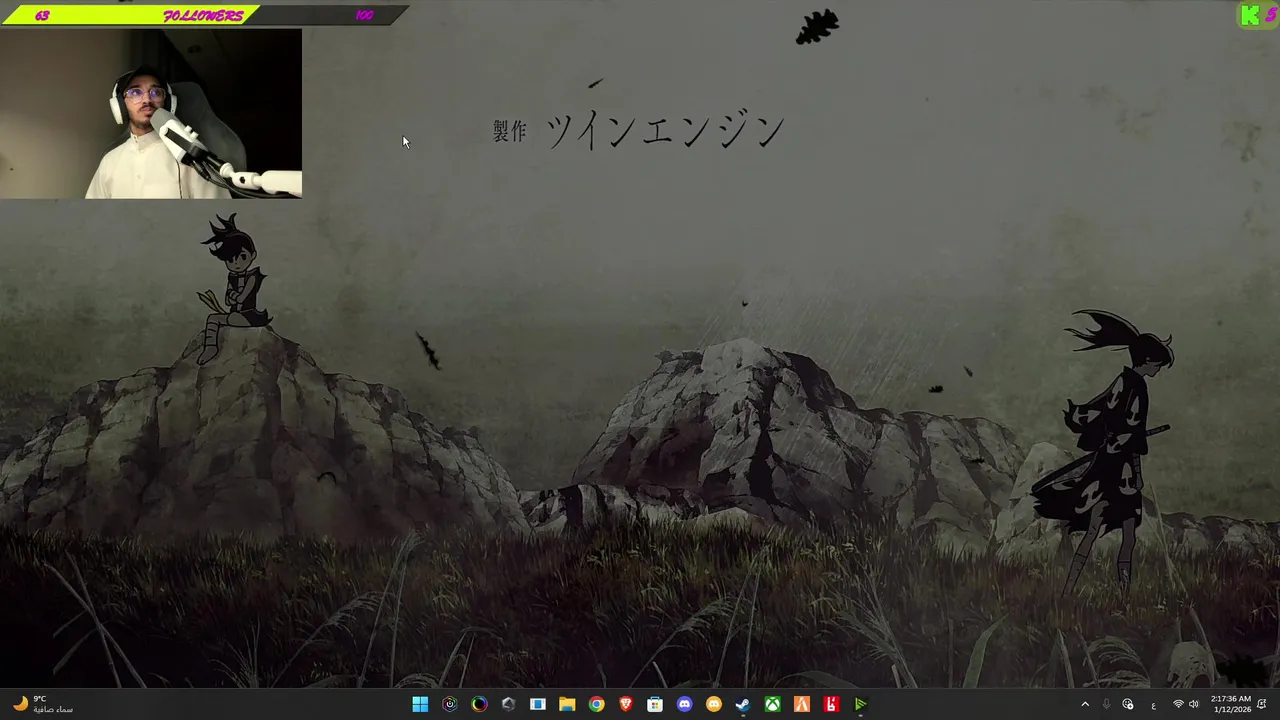Open the orange app icon next to Xbox
Image resolution: width=1280 pixels, height=720 pixels.
click(802, 704)
